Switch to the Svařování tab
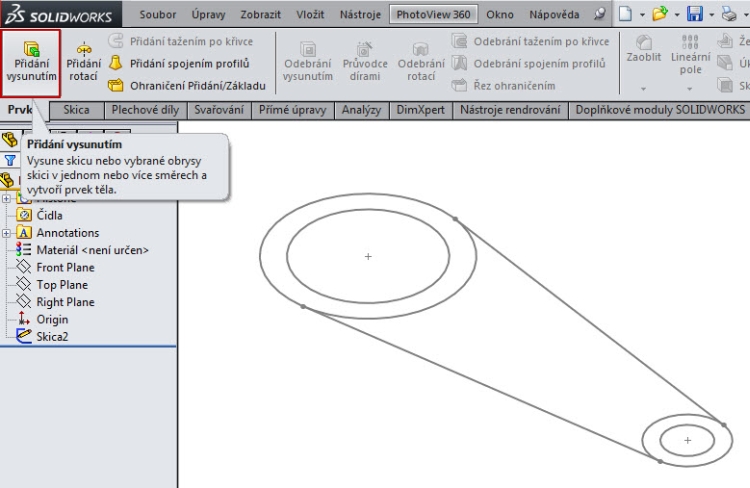The image size is (750, 488). point(219,110)
